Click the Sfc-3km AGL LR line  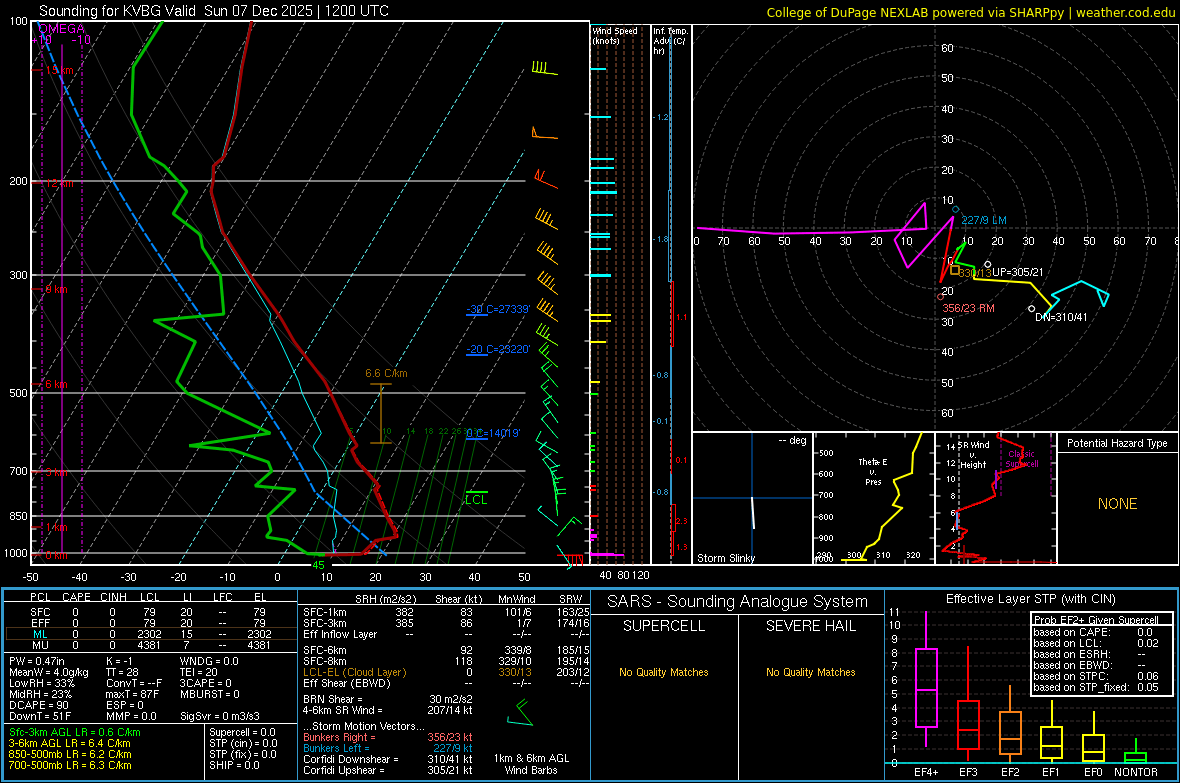pyautogui.click(x=75, y=732)
